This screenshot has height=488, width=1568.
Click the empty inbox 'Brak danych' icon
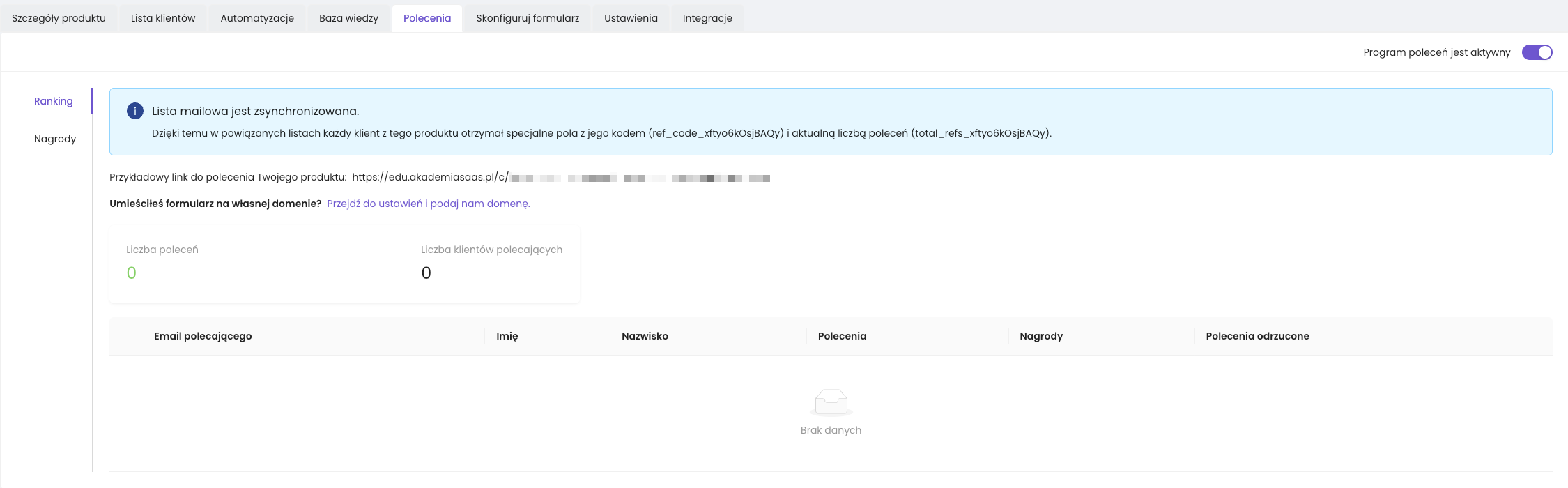831,402
